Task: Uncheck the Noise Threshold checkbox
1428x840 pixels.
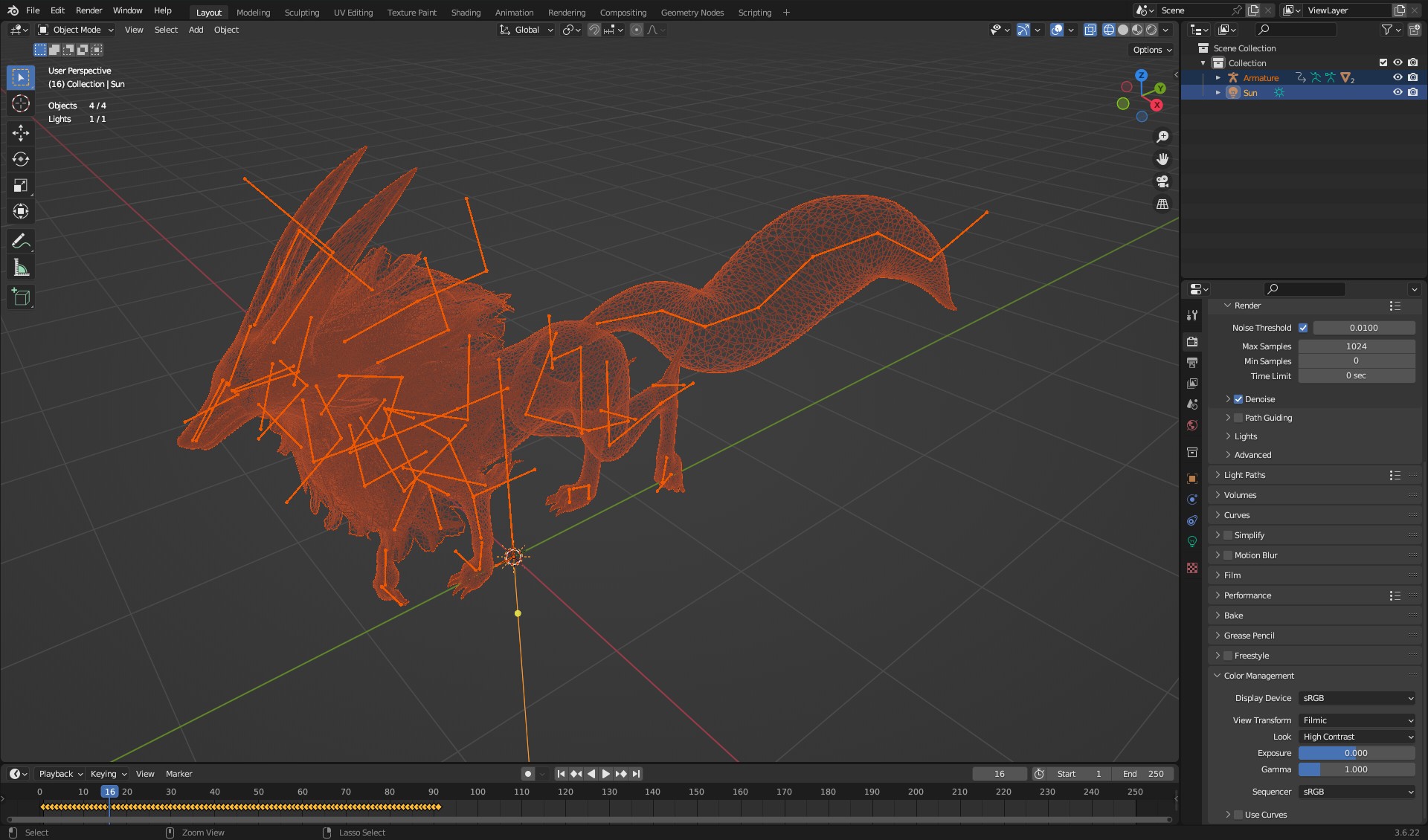Action: click(1303, 328)
